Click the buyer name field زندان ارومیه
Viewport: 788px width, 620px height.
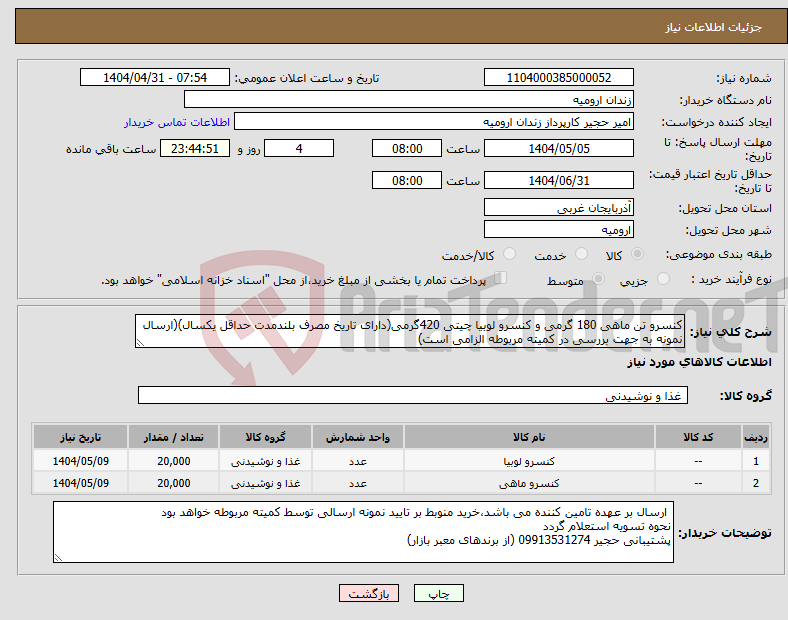409,99
